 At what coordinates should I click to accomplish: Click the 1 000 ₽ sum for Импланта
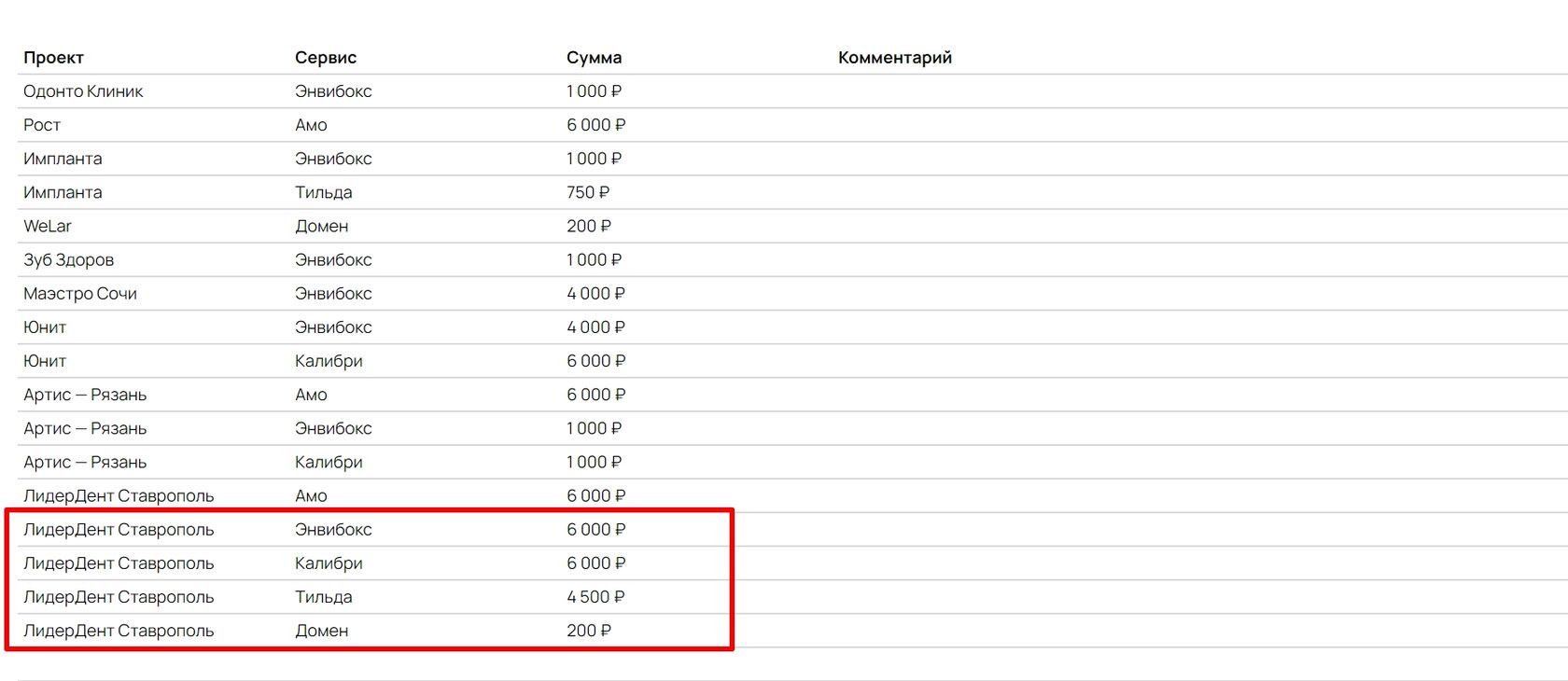[594, 159]
